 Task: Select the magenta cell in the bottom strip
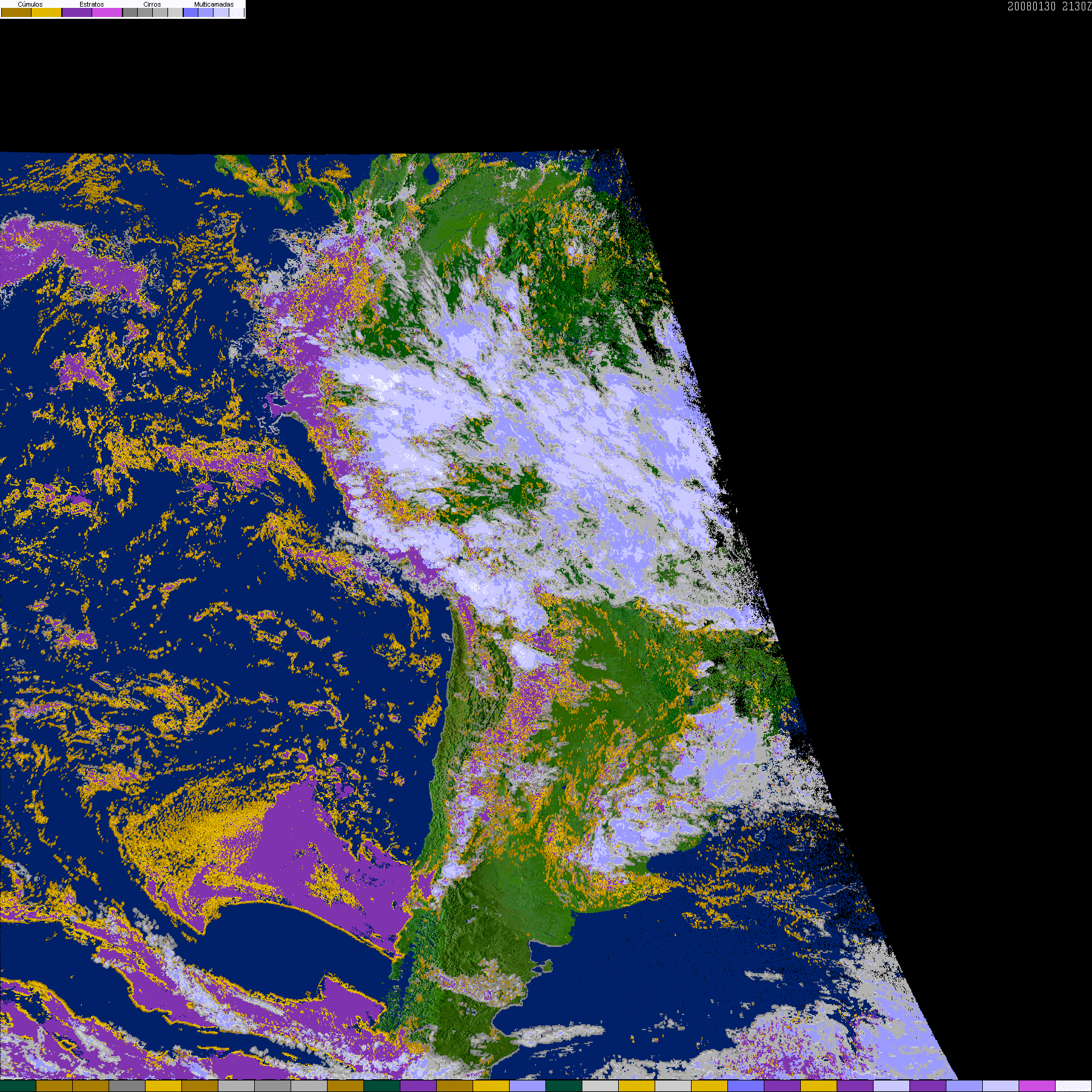tap(1037, 1086)
